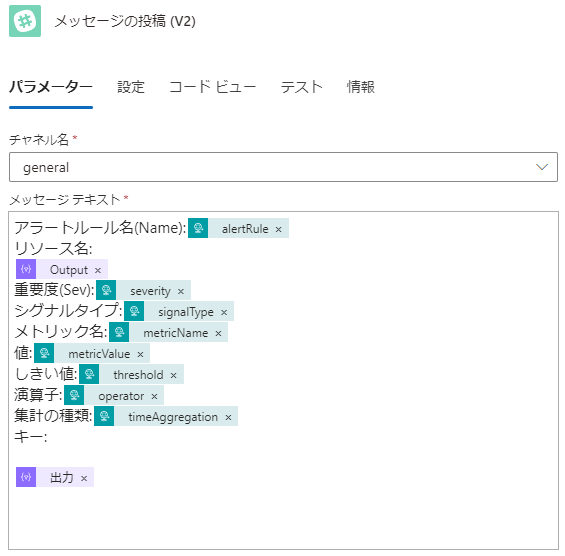Delete the operator token
Screen dimensions: 565x556
pyautogui.click(x=155, y=397)
